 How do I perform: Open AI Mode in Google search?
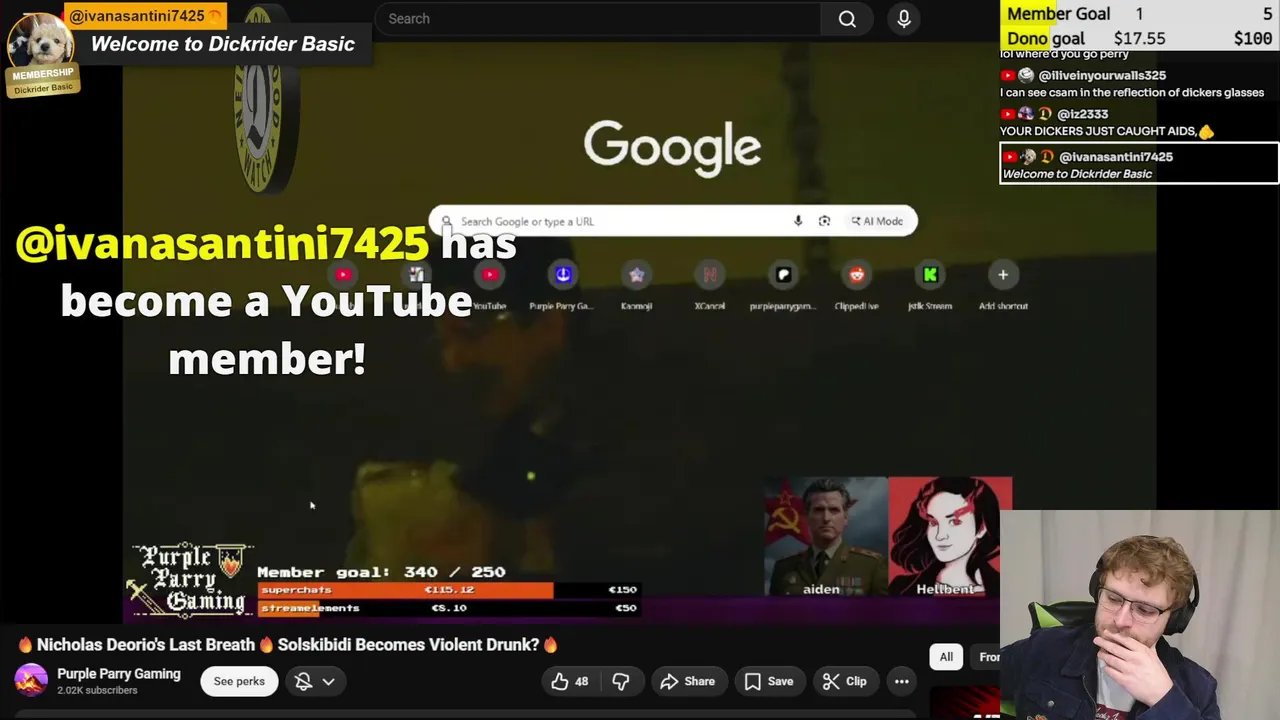tap(877, 221)
